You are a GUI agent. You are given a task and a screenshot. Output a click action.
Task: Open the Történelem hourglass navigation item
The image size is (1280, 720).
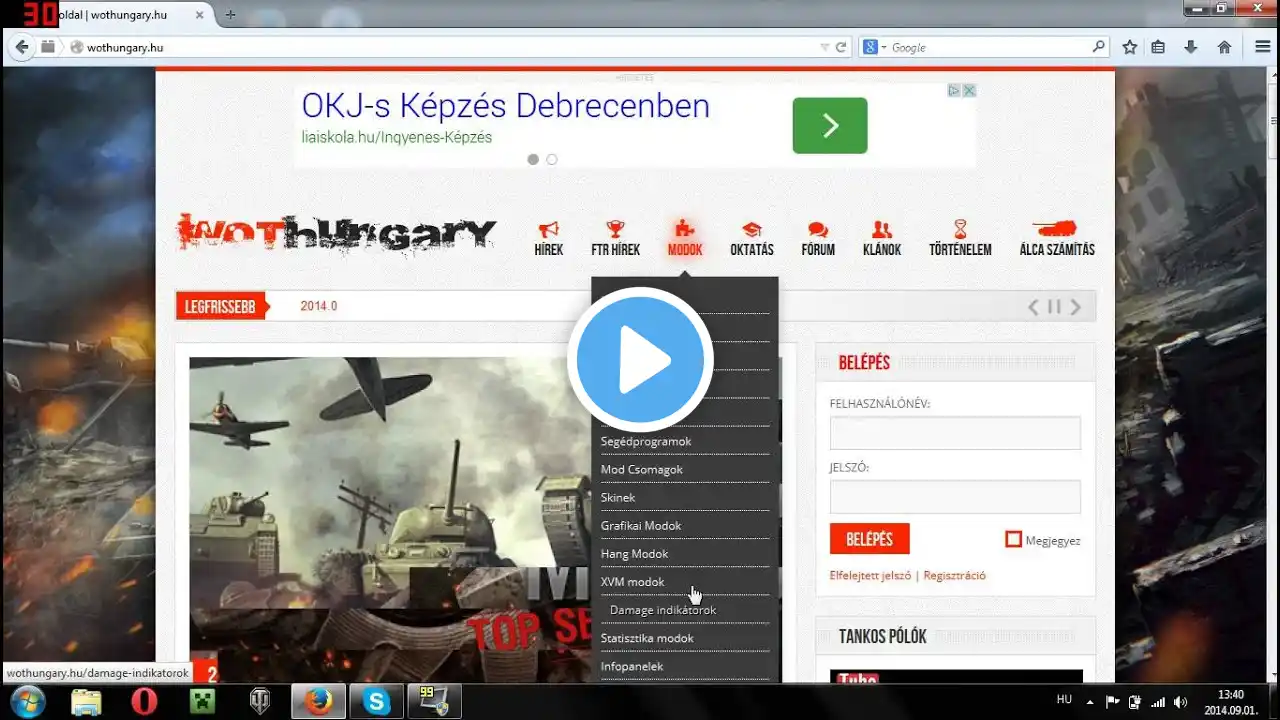click(960, 238)
